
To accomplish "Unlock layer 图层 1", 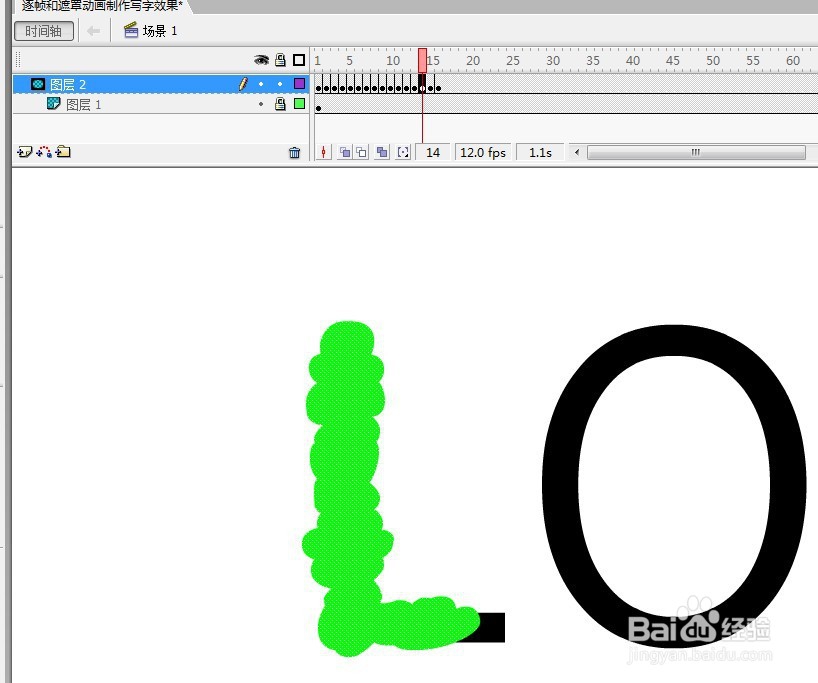I will (279, 103).
